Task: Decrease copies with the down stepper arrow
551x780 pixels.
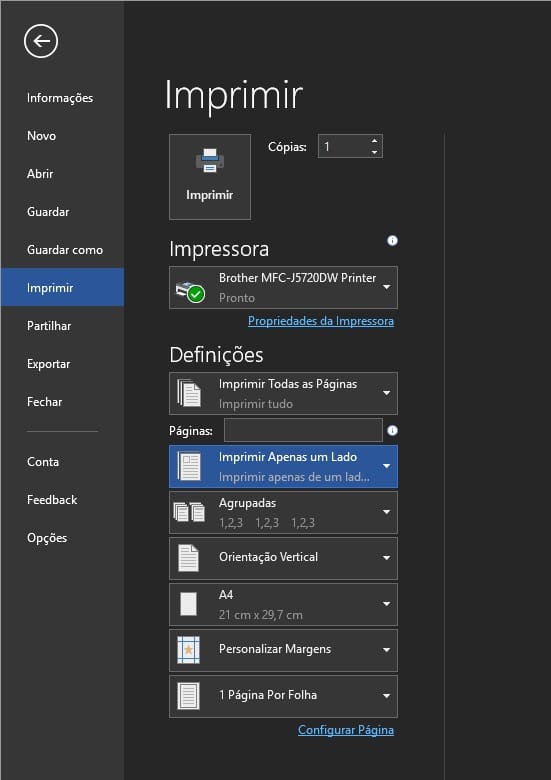Action: (x=374, y=152)
